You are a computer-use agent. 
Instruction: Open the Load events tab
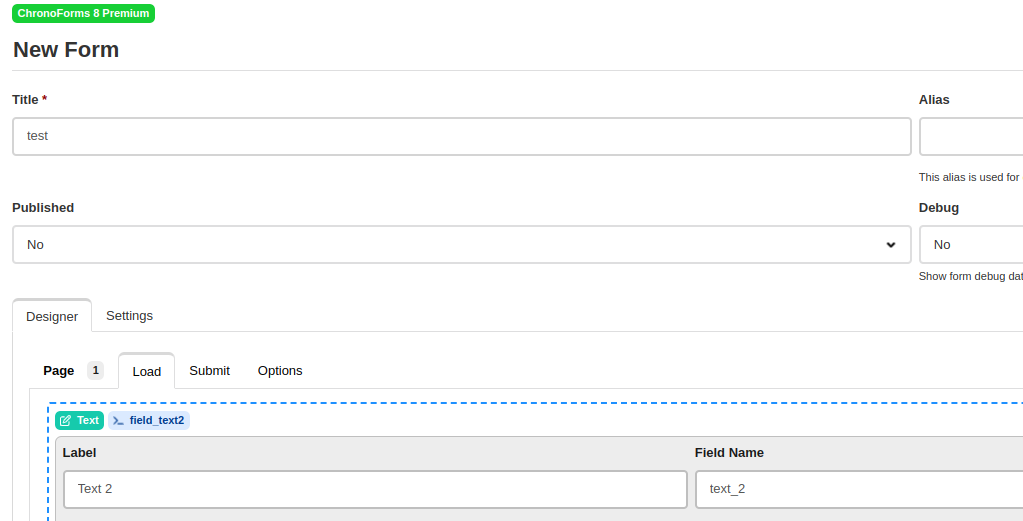[147, 371]
